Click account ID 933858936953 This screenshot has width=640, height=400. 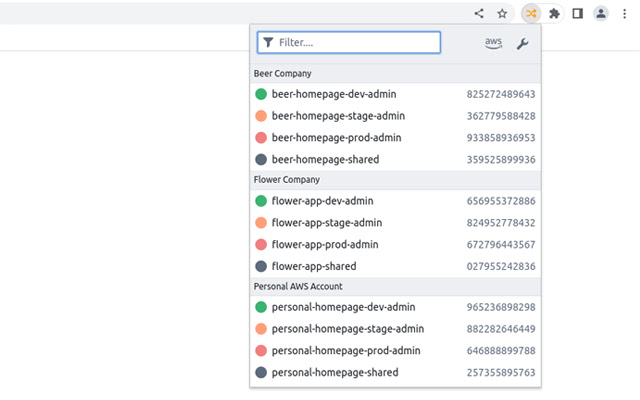coord(501,138)
